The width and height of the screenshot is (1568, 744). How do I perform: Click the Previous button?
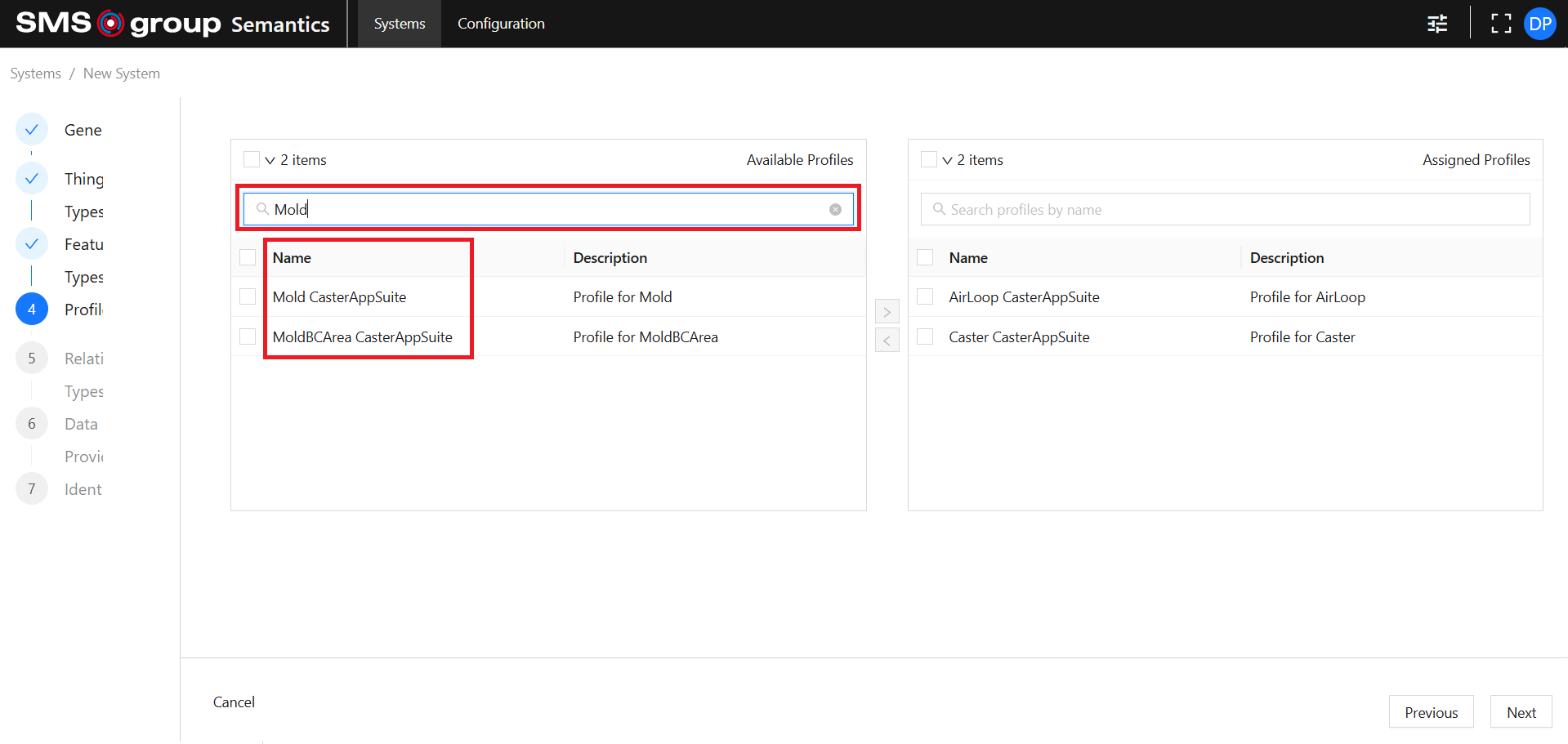coord(1431,712)
